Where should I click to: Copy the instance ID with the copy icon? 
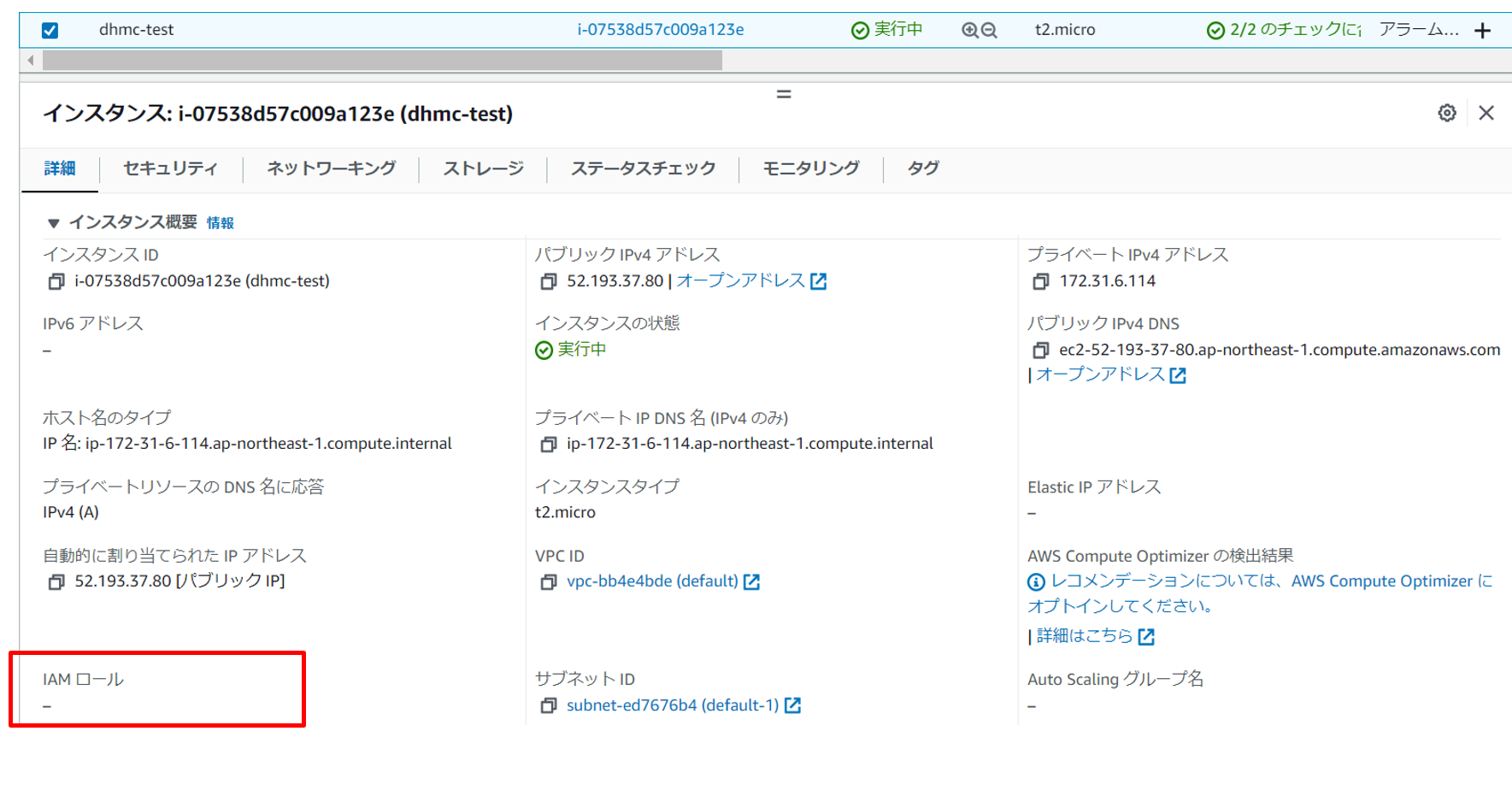coord(56,281)
